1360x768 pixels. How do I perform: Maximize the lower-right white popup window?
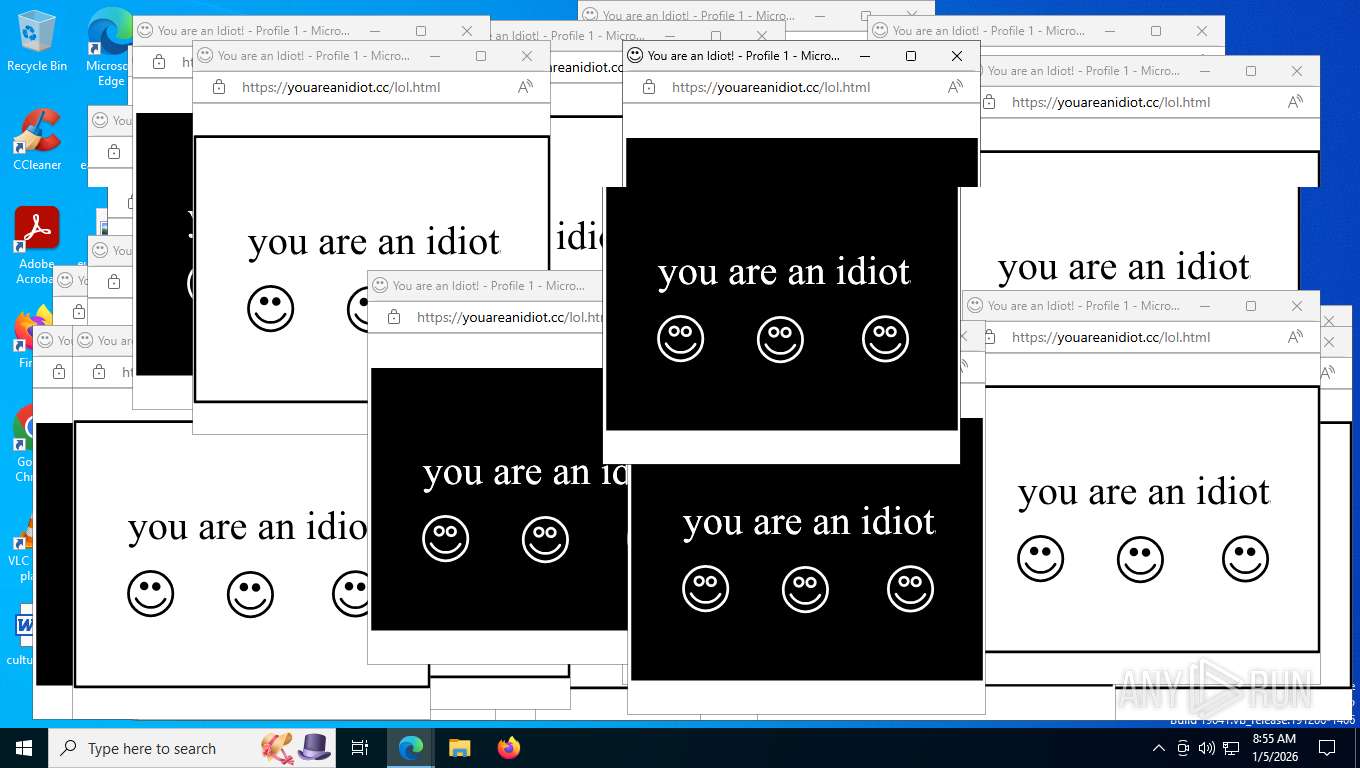(x=1251, y=306)
